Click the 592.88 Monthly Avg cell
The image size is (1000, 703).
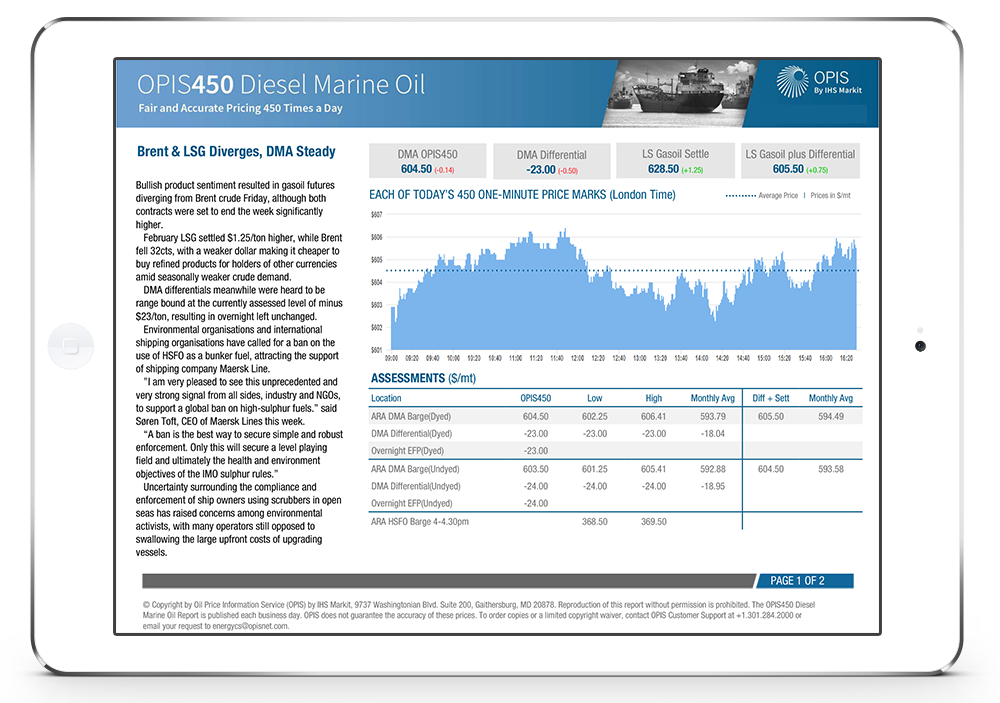click(x=713, y=469)
